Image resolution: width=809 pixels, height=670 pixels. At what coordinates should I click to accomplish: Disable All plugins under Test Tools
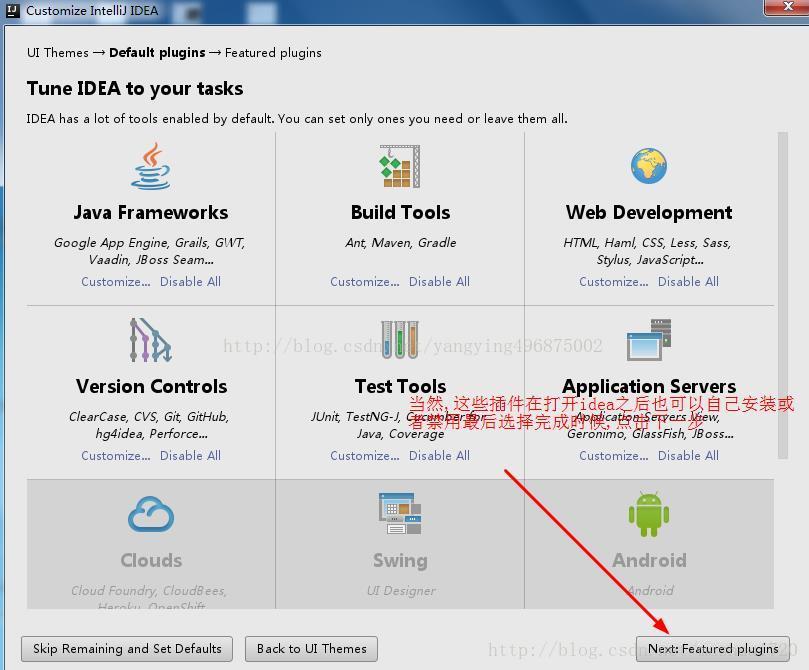pyautogui.click(x=439, y=455)
